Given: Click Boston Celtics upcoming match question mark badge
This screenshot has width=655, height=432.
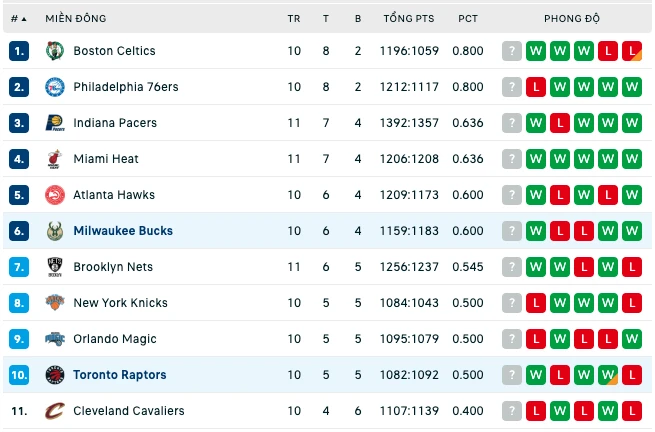Looking at the screenshot, I should 512,51.
